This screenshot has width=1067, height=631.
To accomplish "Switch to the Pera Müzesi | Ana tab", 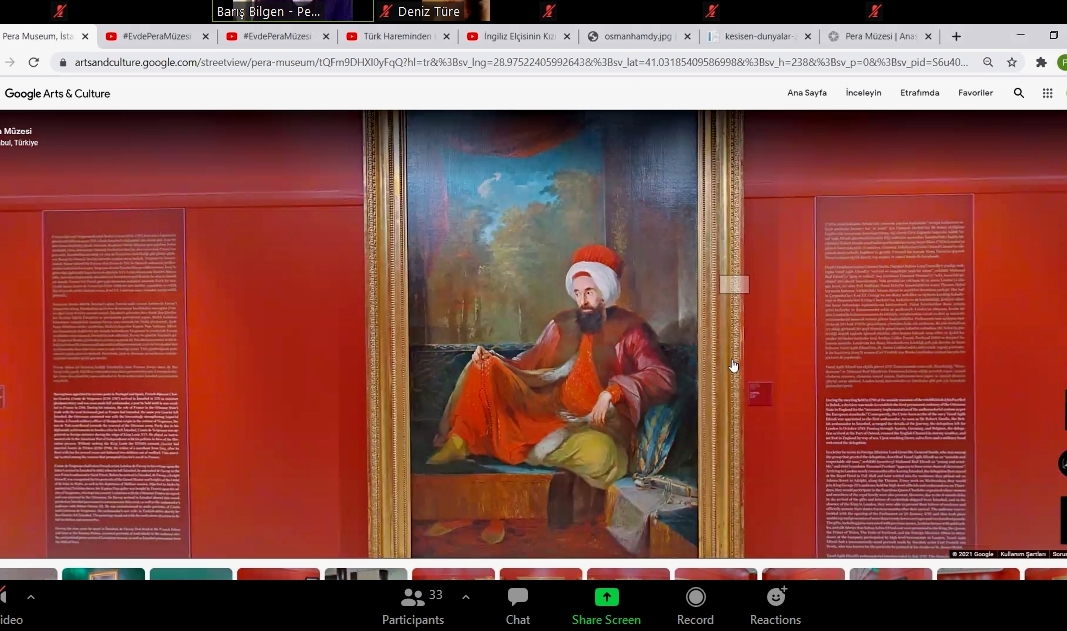I will 879,36.
